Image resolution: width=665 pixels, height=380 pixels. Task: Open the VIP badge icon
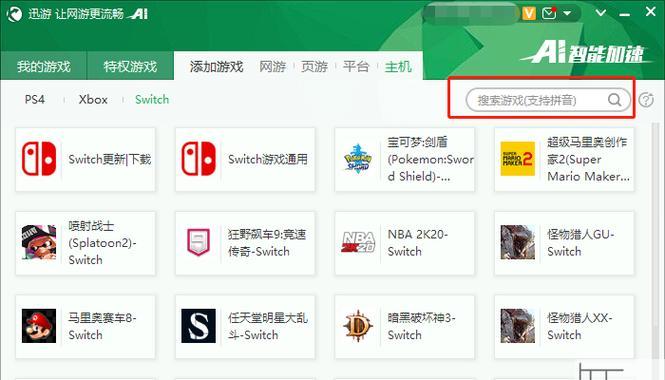(529, 13)
